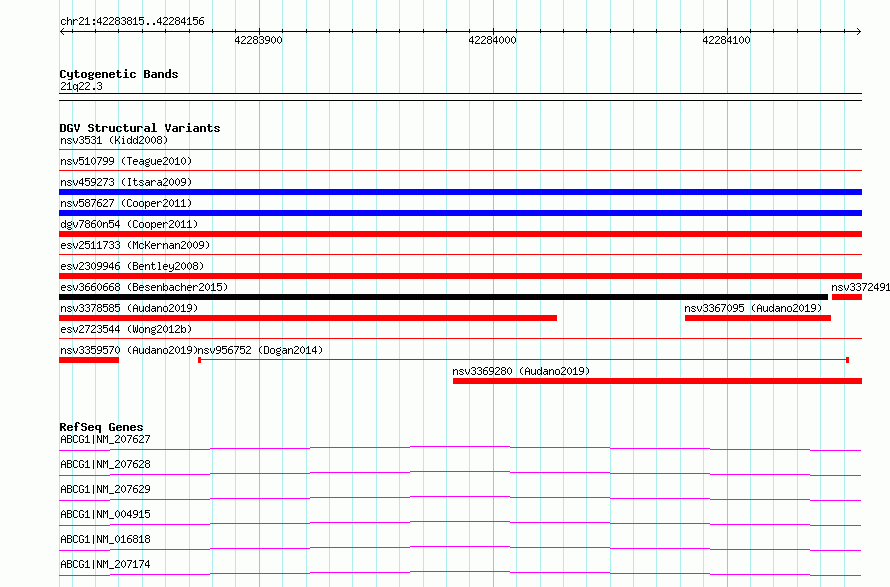Open the ABCG1|NM_004915 transcript
890x587 pixels.
(x=460, y=523)
